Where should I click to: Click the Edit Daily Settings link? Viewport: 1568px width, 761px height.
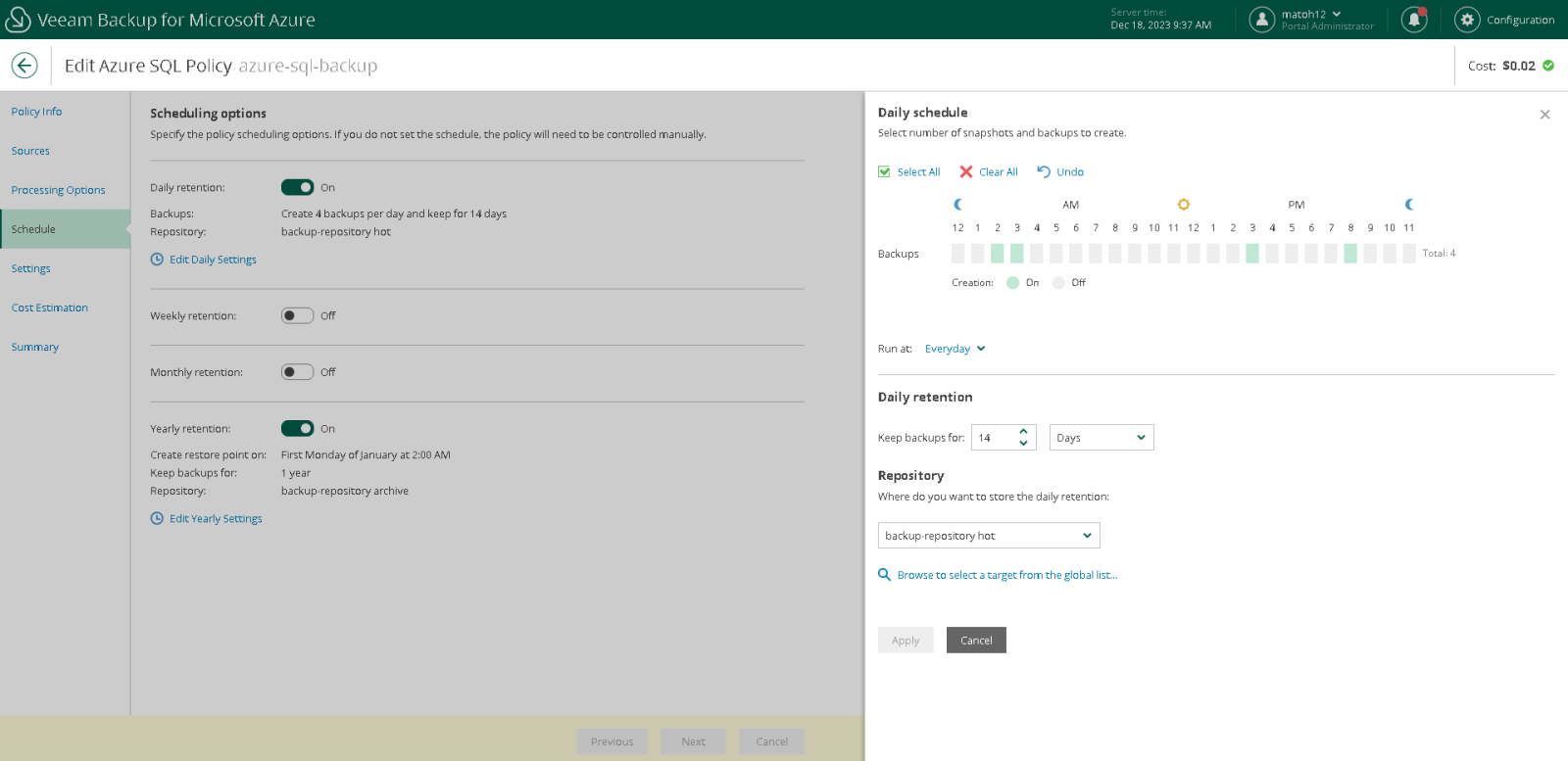click(x=213, y=260)
